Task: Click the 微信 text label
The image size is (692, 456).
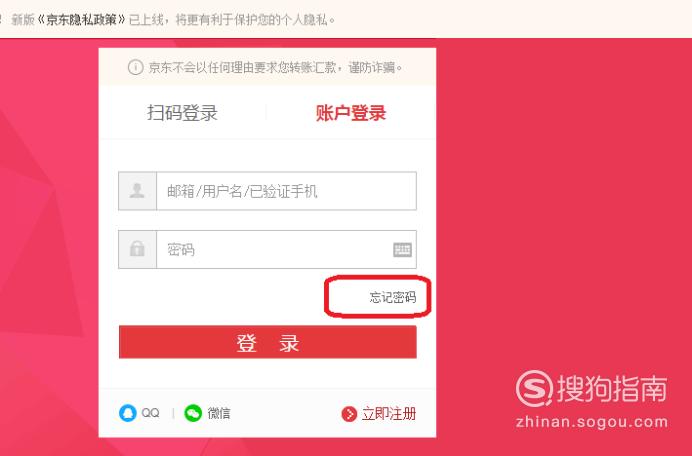Action: (219, 414)
